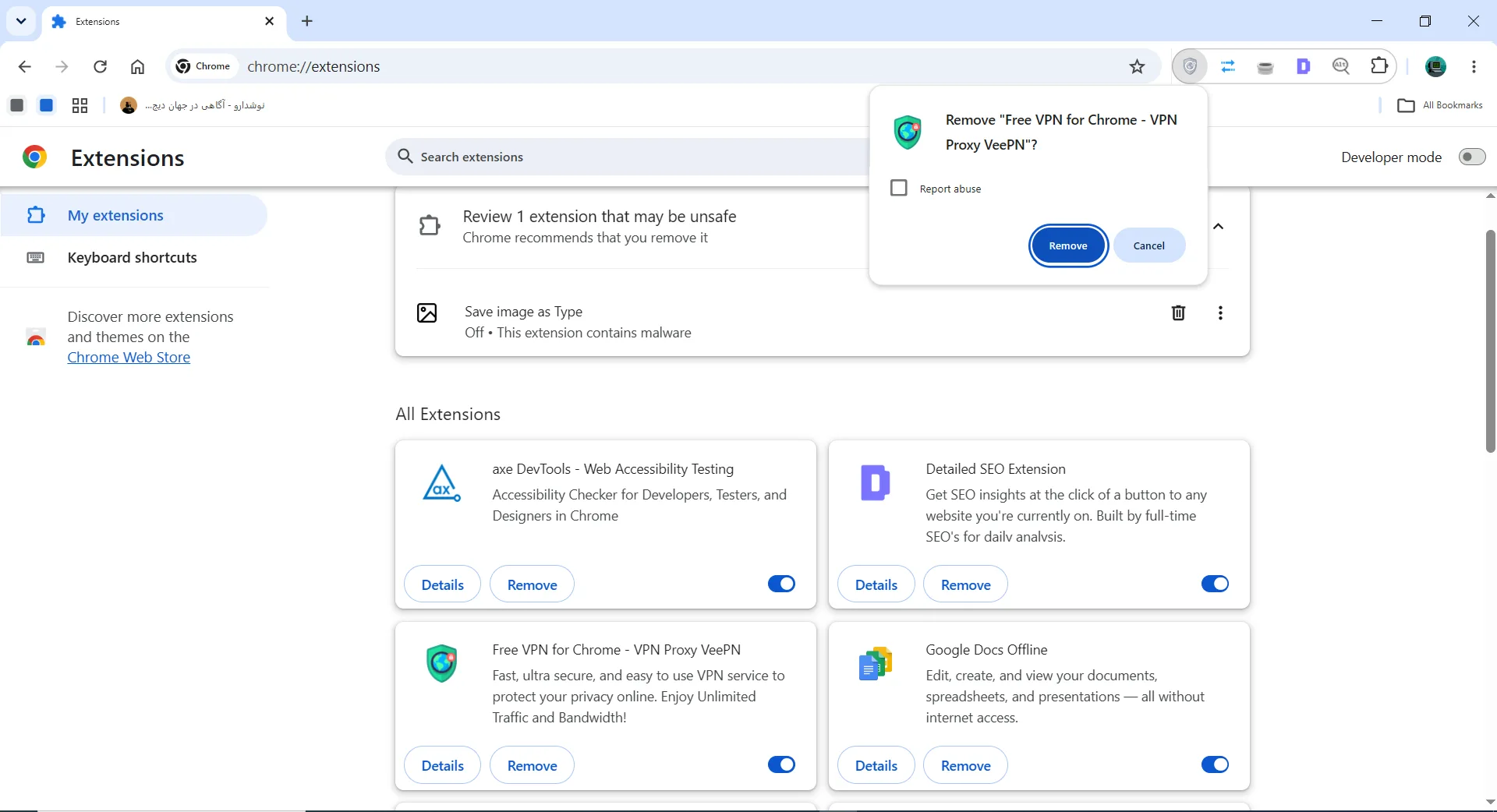Open Details for Detailed SEO Extension
The image size is (1497, 812).
pos(876,584)
